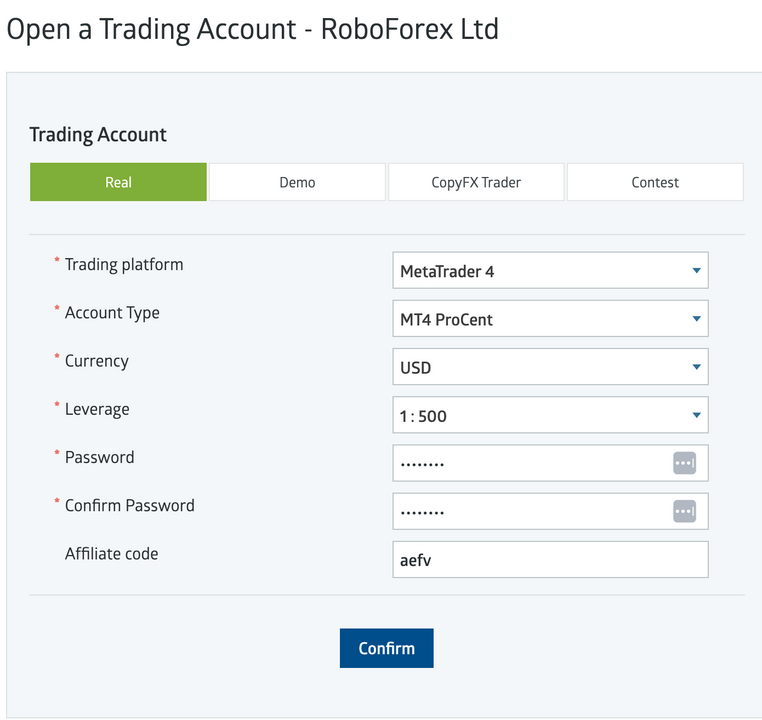The width and height of the screenshot is (762, 720).
Task: Click the Account Type dropdown arrow
Action: (696, 319)
